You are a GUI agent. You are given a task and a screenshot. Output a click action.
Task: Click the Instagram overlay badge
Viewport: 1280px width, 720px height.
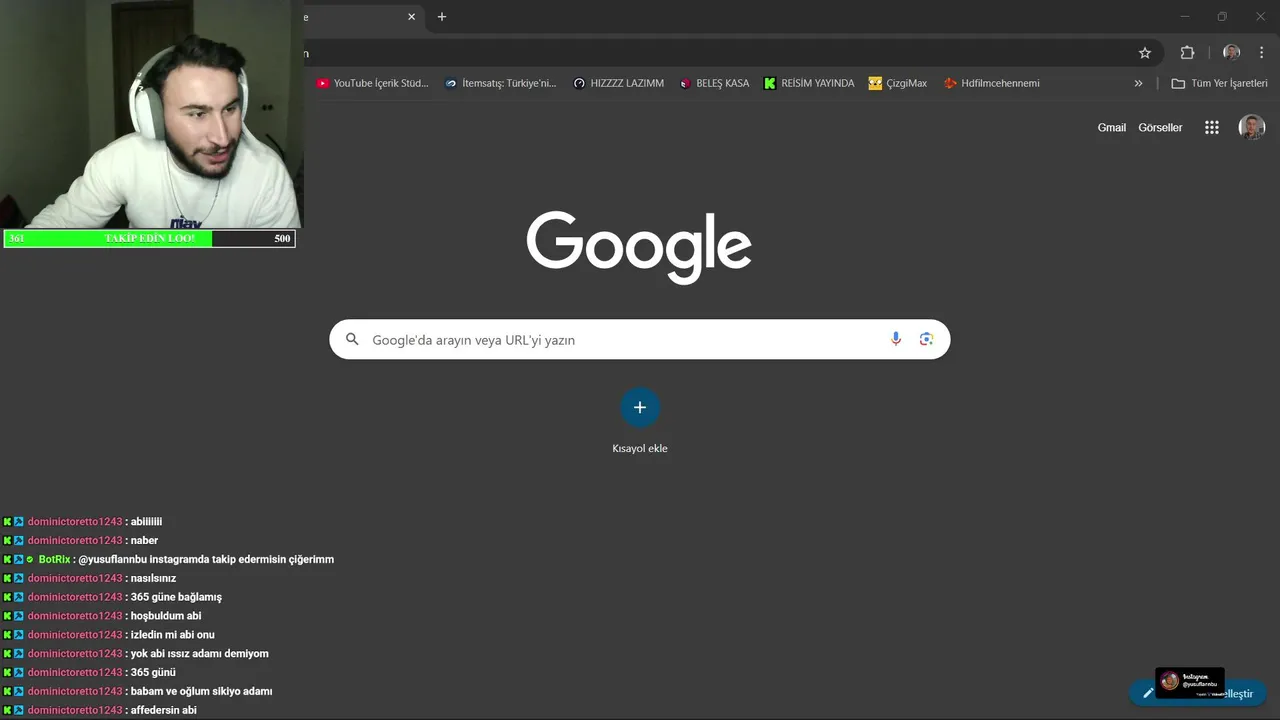(1190, 683)
